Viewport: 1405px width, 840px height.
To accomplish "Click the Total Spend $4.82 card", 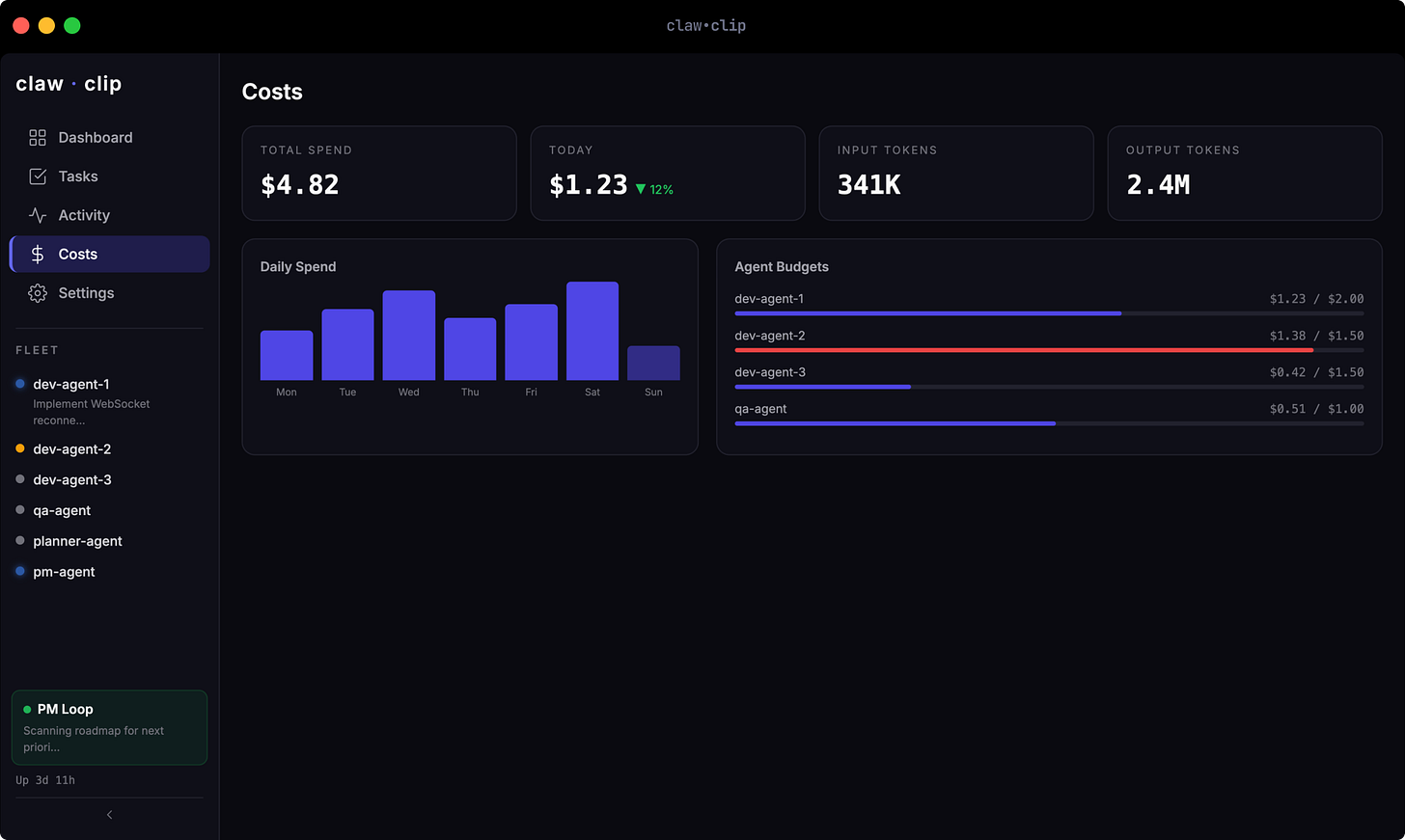I will tap(379, 174).
